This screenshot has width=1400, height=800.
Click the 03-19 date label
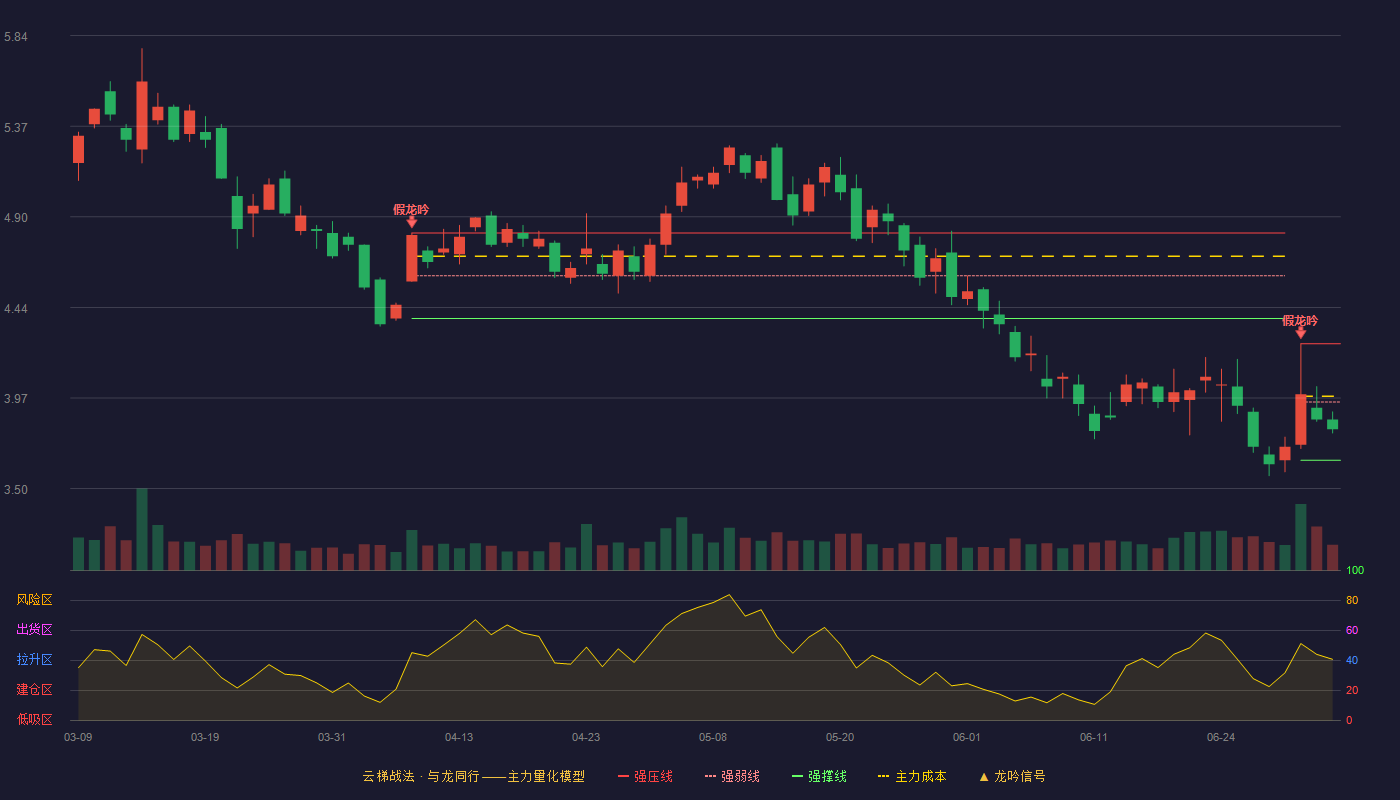[x=205, y=737]
